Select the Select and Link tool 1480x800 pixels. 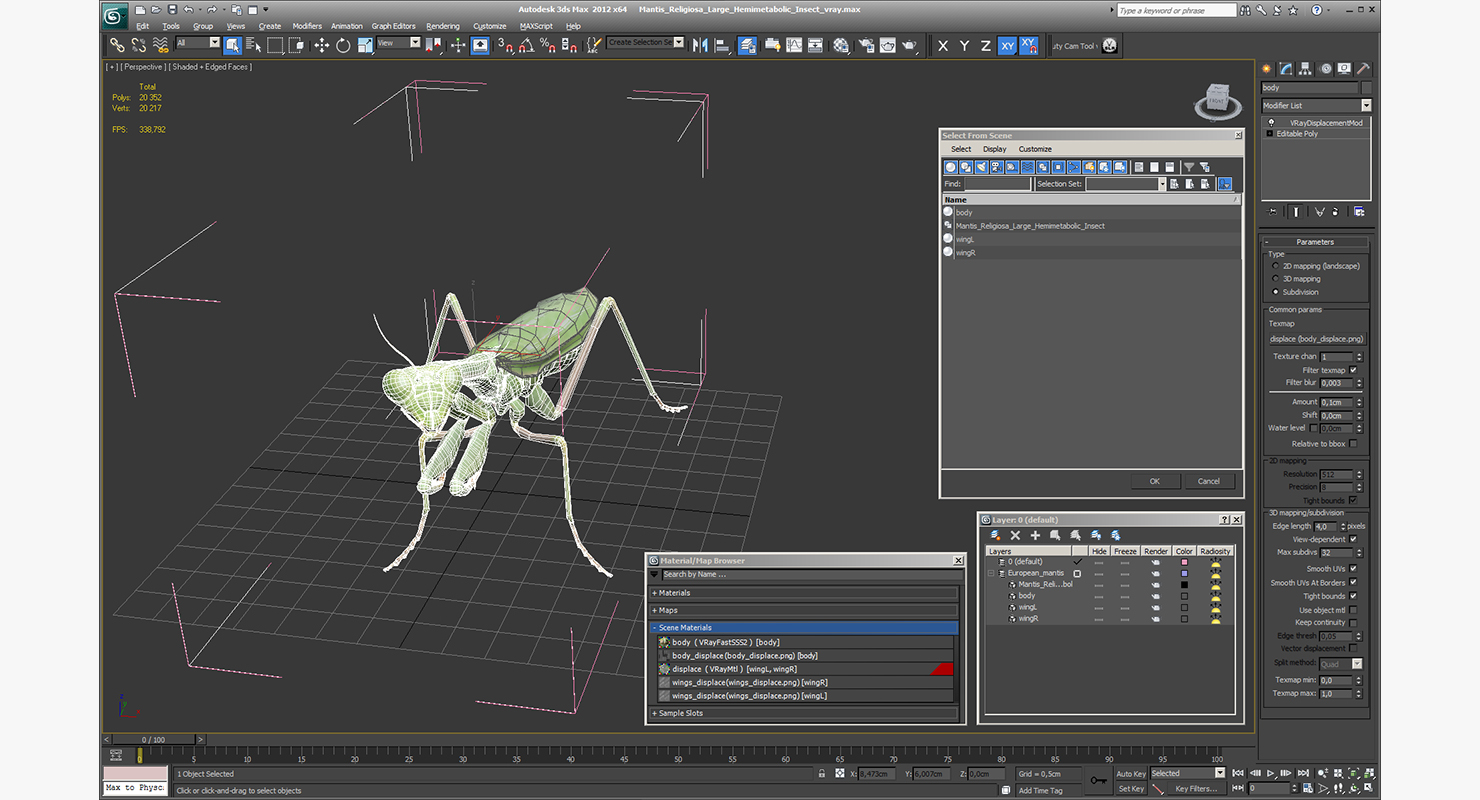point(117,45)
